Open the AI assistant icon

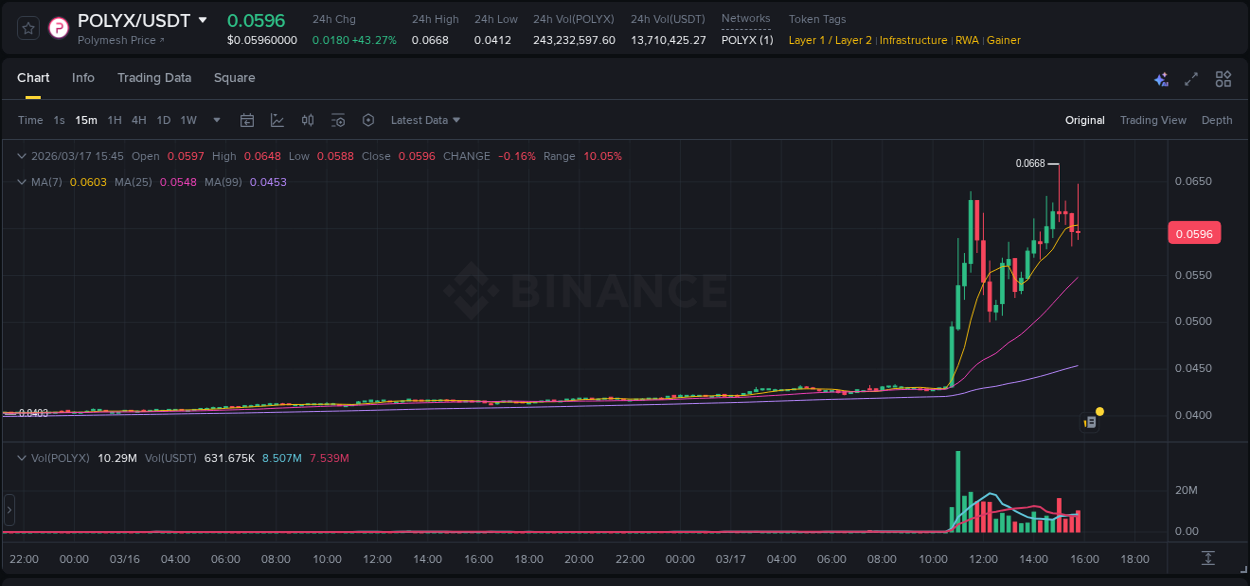pyautogui.click(x=1161, y=77)
